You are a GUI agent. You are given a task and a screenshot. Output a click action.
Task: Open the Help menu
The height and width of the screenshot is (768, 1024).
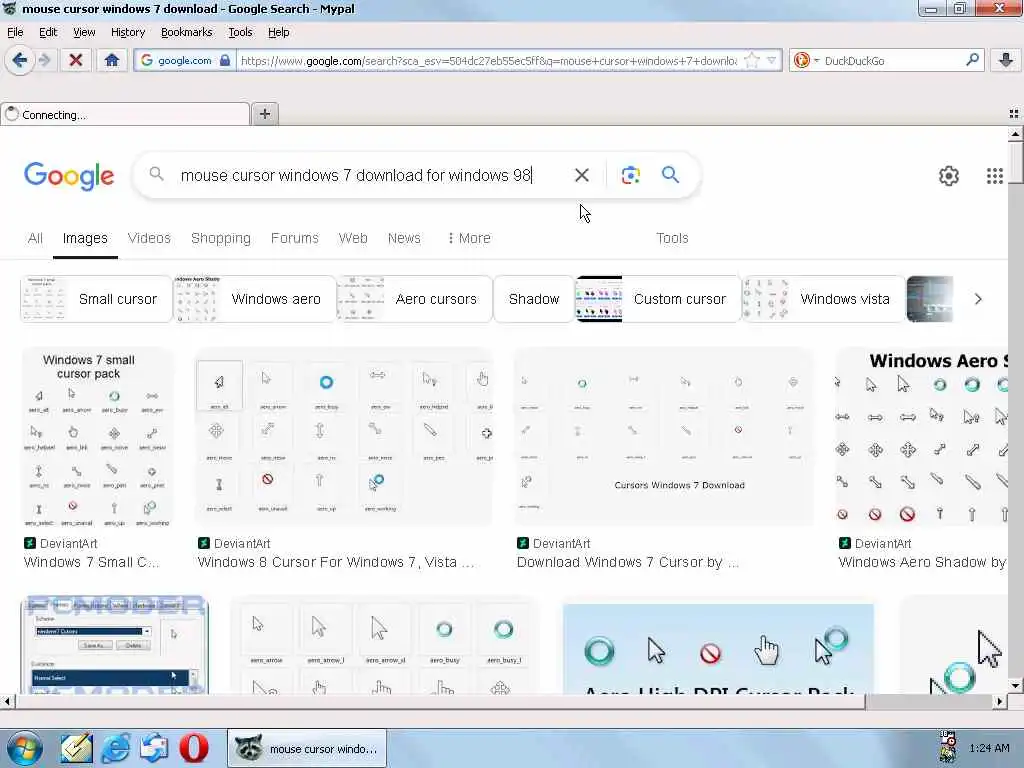pos(278,32)
